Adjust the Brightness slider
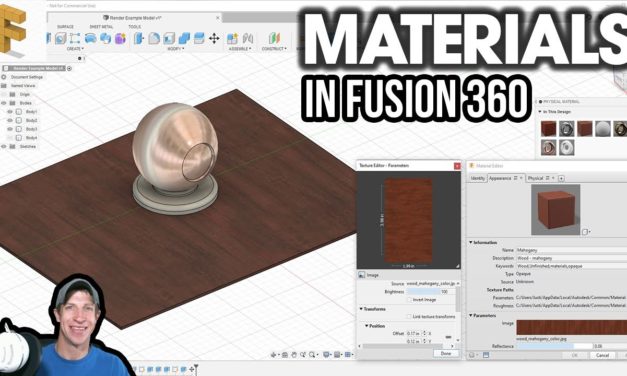The width and height of the screenshot is (627, 376). (x=431, y=292)
